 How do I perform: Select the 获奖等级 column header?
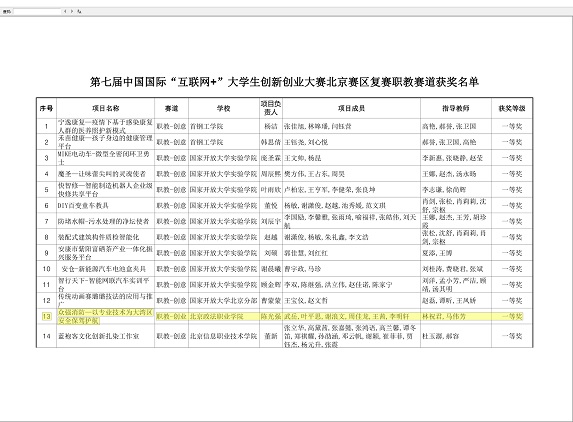[512, 108]
